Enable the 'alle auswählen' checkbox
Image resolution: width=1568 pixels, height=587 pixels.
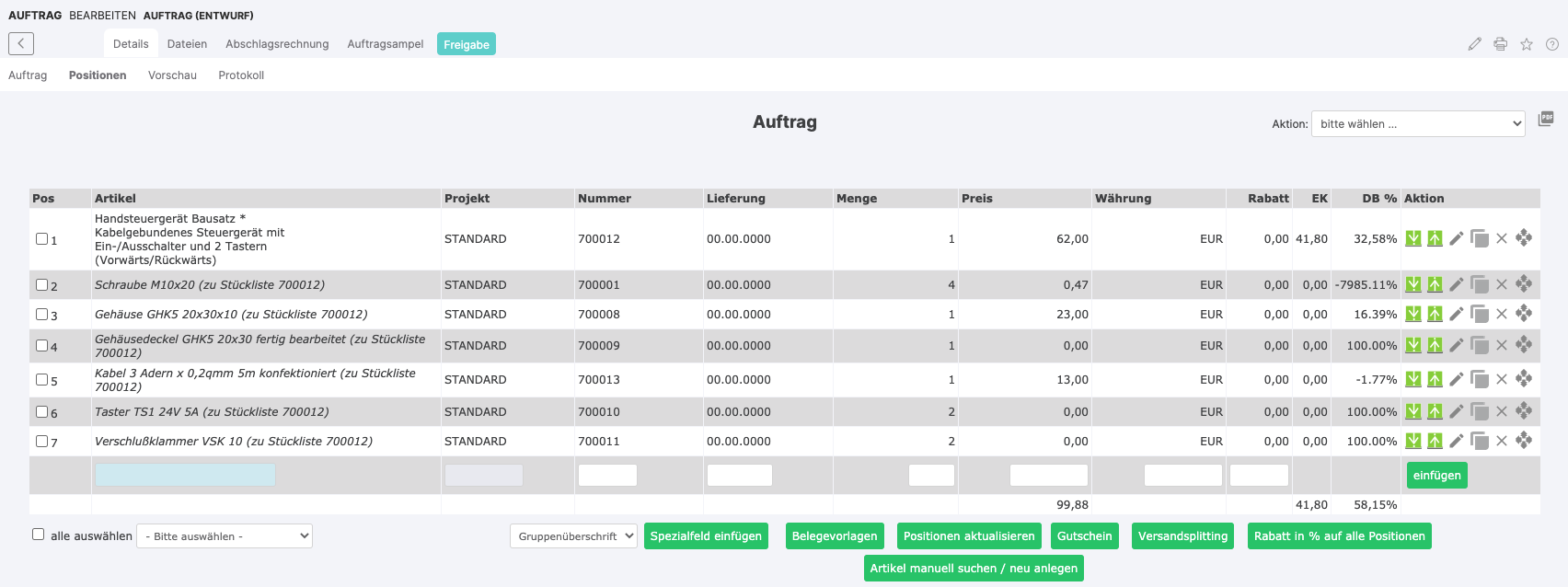coord(38,535)
